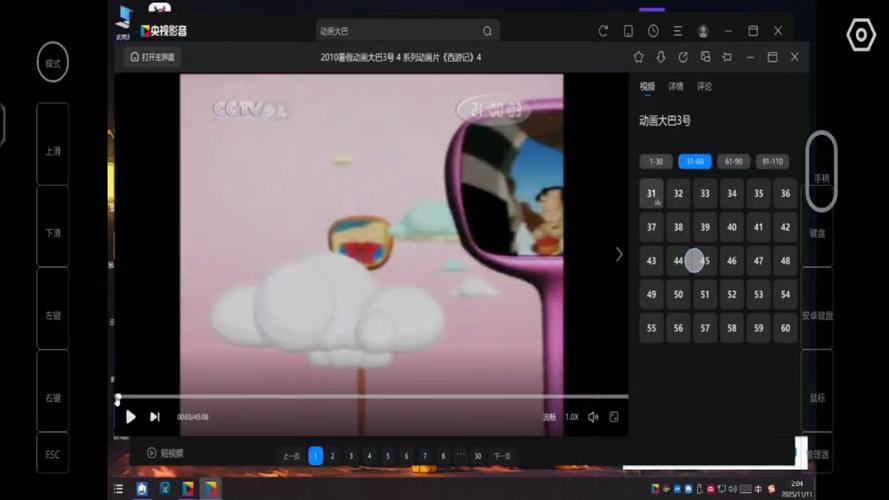Jump to page 5 in the pagination
This screenshot has width=889, height=500.
click(x=388, y=456)
